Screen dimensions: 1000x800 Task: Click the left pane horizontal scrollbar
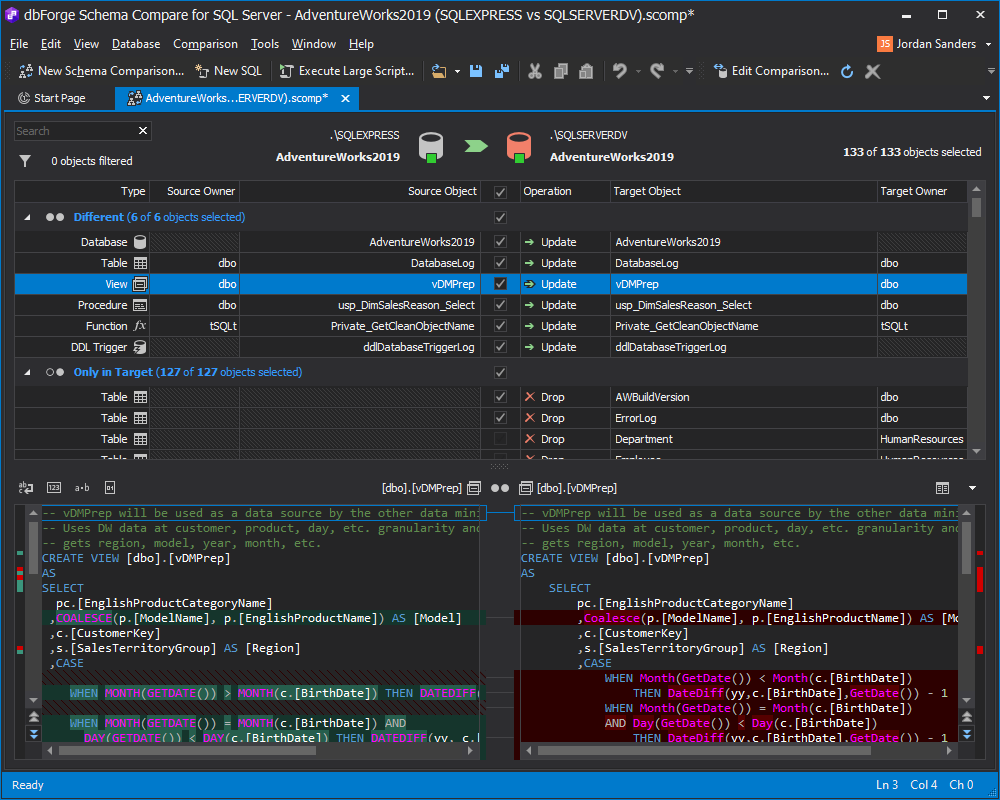pyautogui.click(x=187, y=751)
